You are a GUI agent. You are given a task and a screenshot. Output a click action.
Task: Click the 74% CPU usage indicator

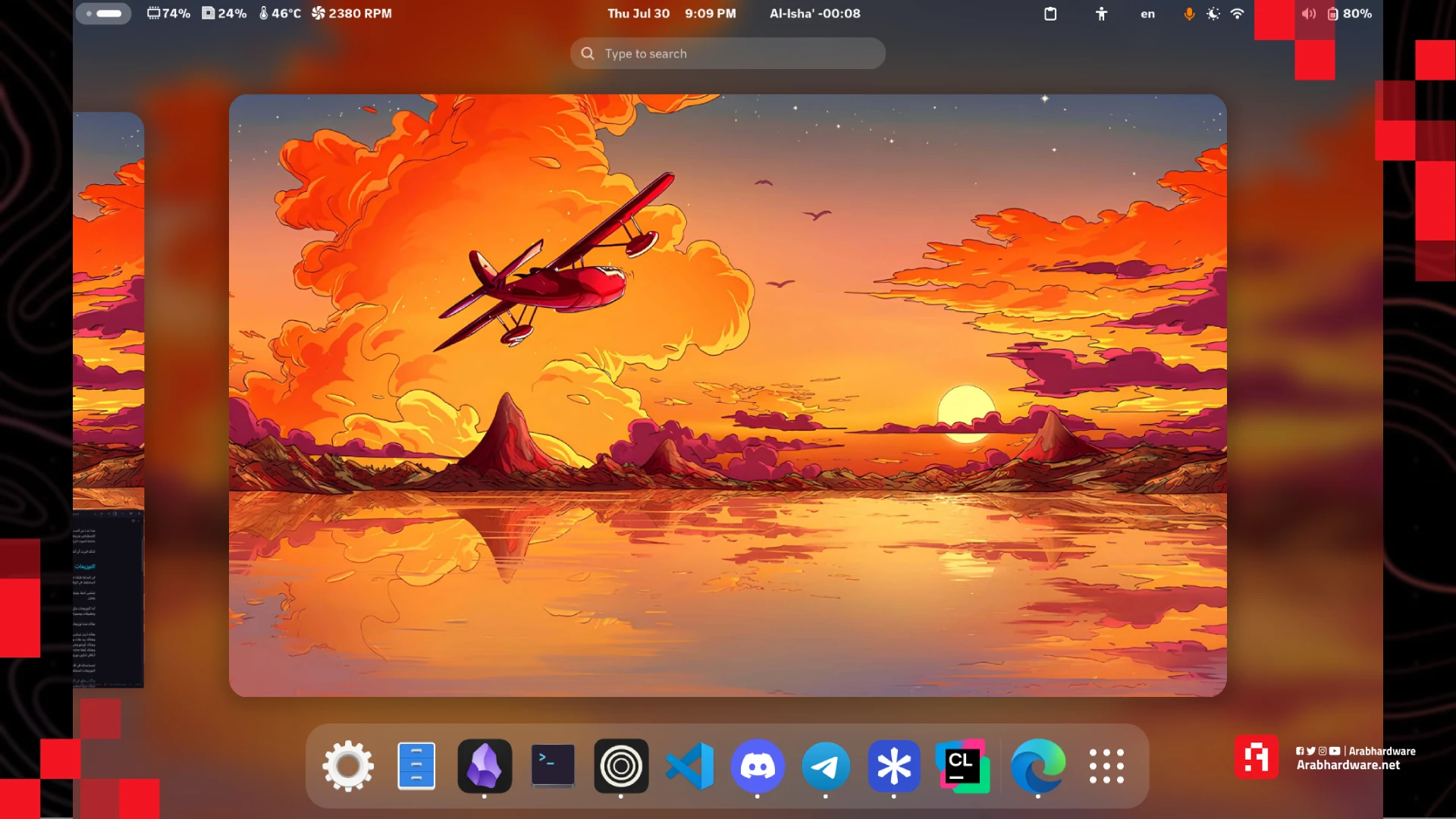coord(168,14)
